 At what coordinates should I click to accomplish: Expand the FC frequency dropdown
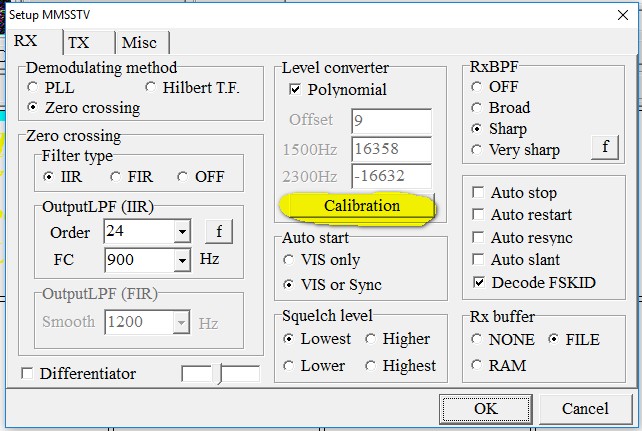[x=181, y=261]
